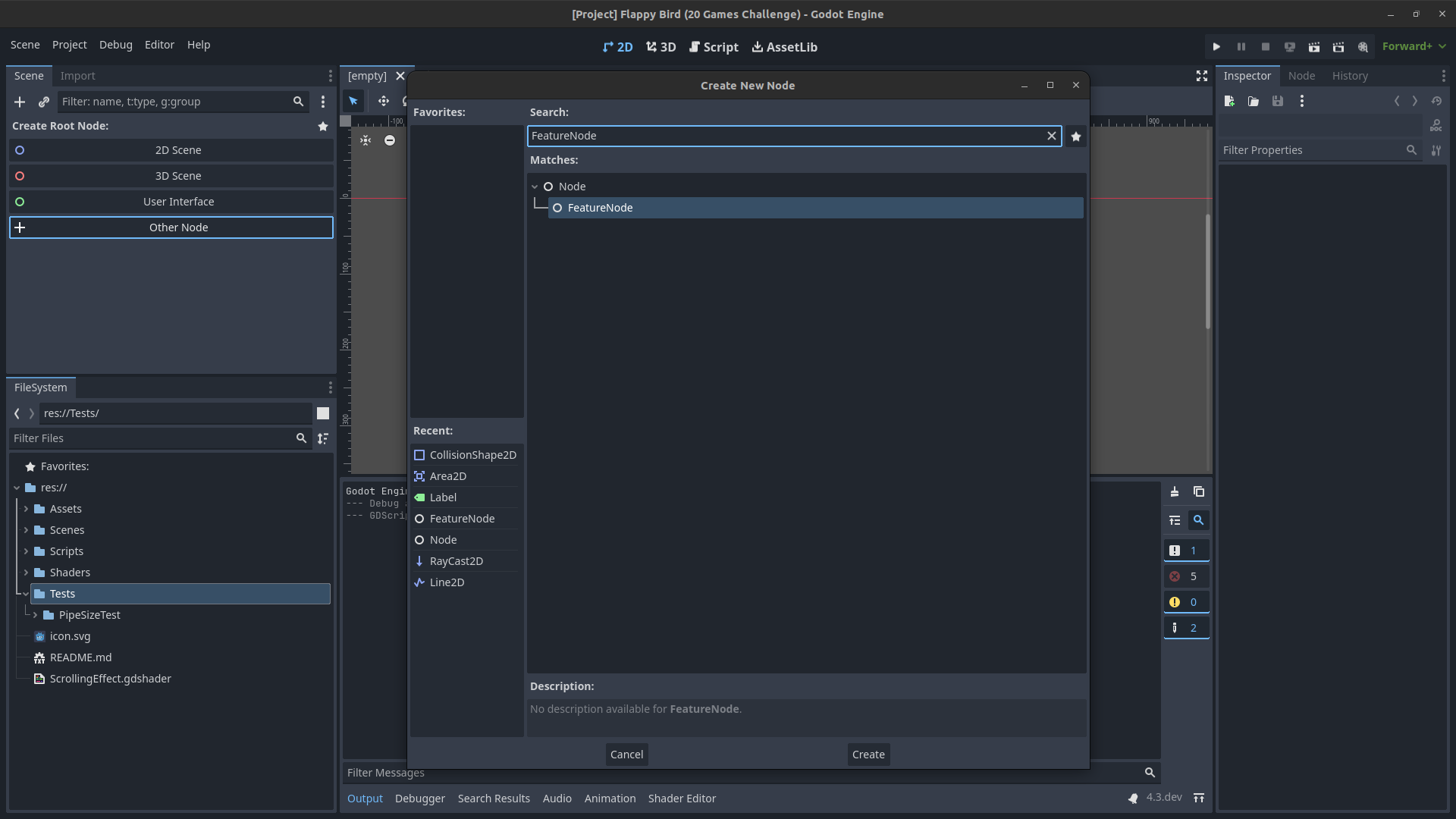This screenshot has height=819, width=1456.
Task: Open the Project menu
Action: coord(69,45)
